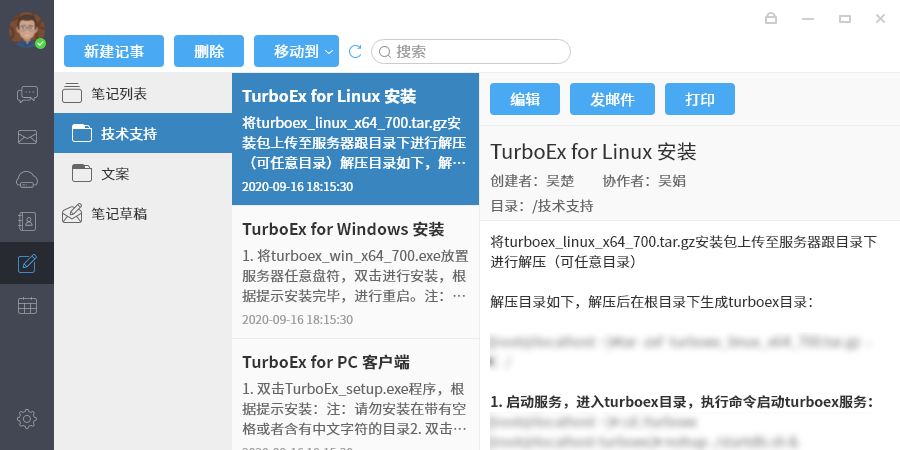Click the user avatar picture
Viewport: 900px width, 450px height.
tap(26, 28)
